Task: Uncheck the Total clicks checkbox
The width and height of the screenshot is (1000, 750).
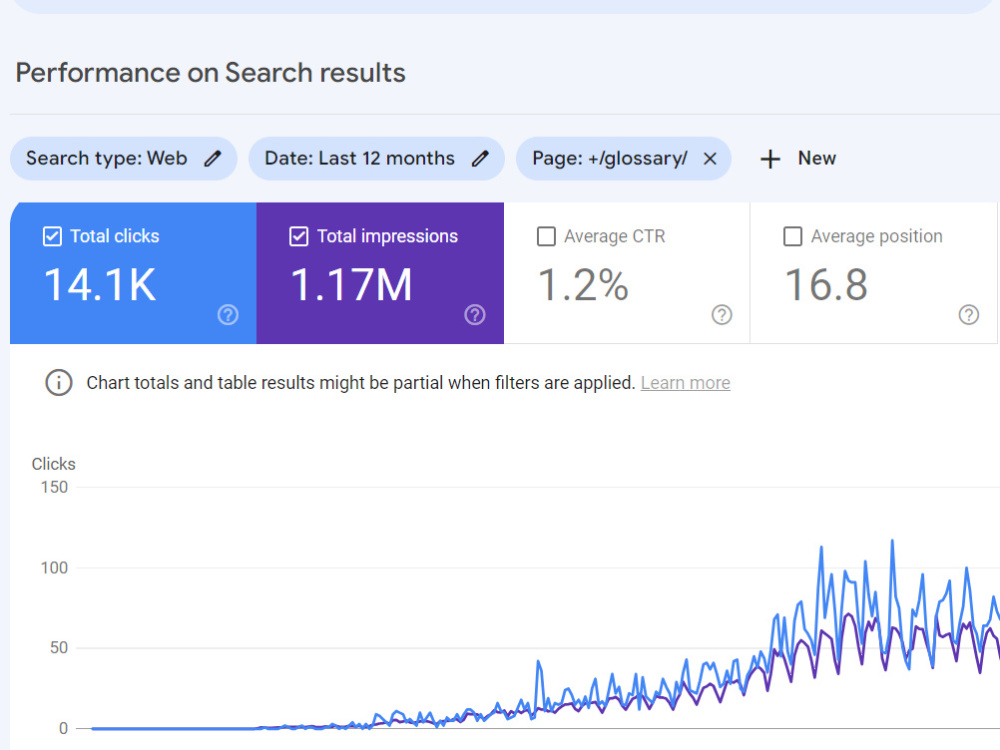Action: click(x=52, y=237)
